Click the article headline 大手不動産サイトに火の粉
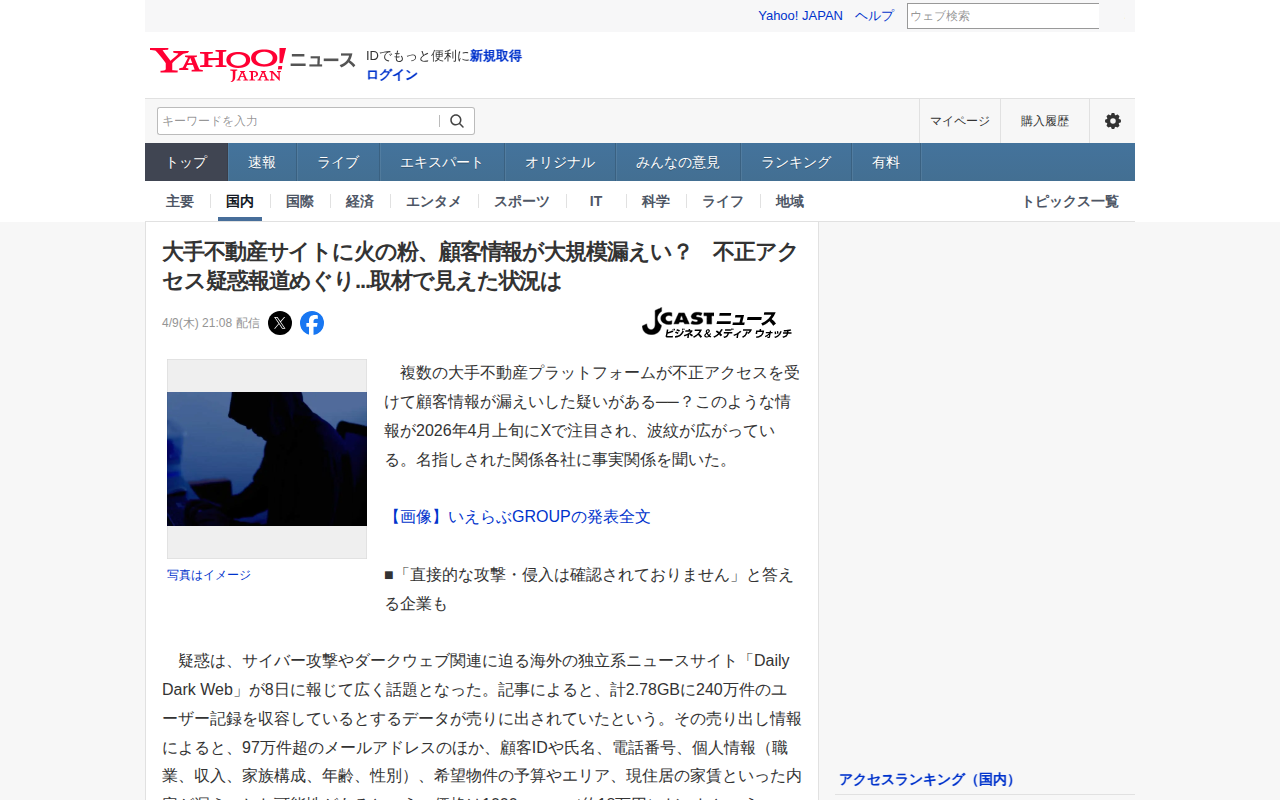Image resolution: width=1280 pixels, height=800 pixels. click(x=480, y=267)
